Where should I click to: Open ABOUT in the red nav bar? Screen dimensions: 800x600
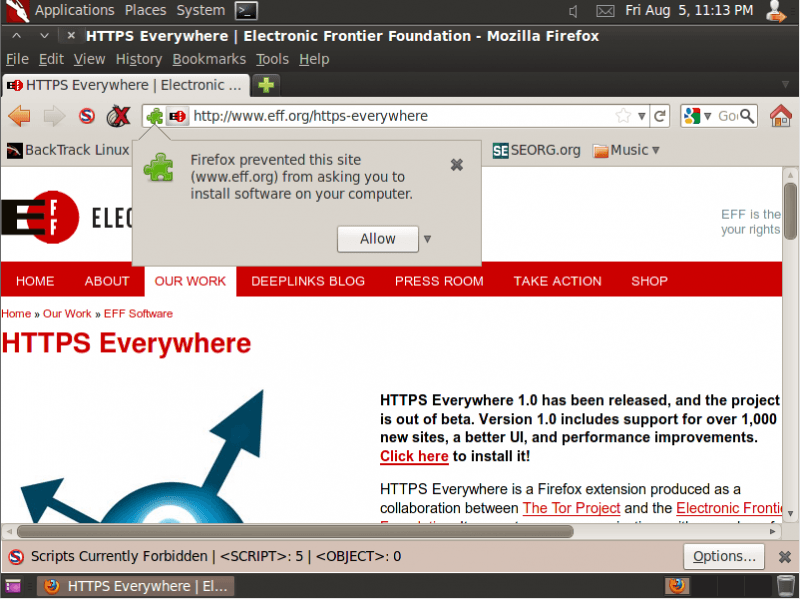(x=107, y=281)
